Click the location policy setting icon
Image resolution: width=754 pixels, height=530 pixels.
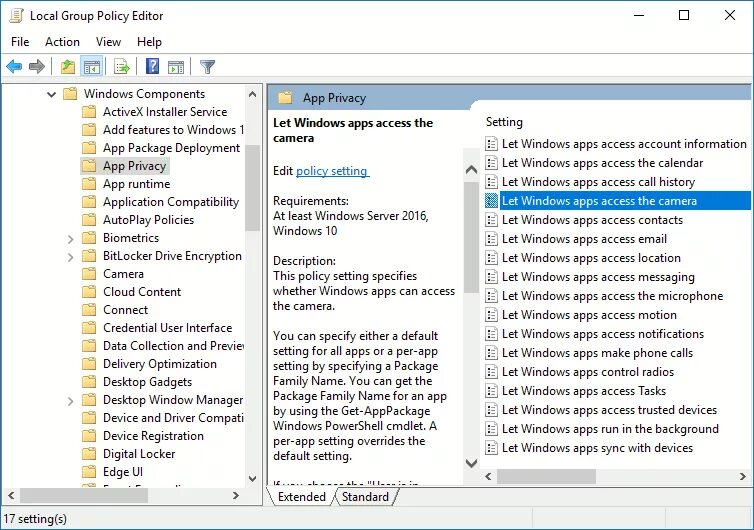pyautogui.click(x=491, y=258)
